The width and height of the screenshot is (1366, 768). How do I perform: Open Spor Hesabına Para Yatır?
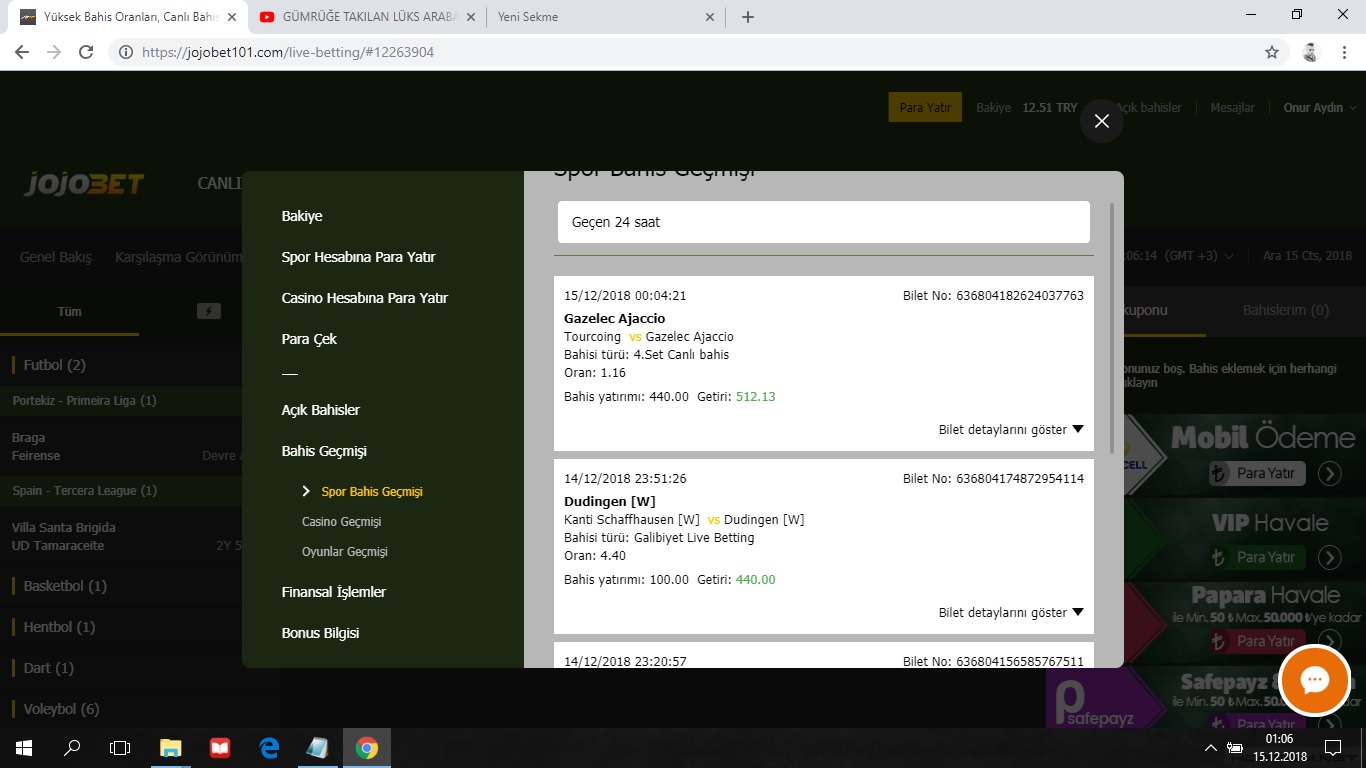click(358, 257)
